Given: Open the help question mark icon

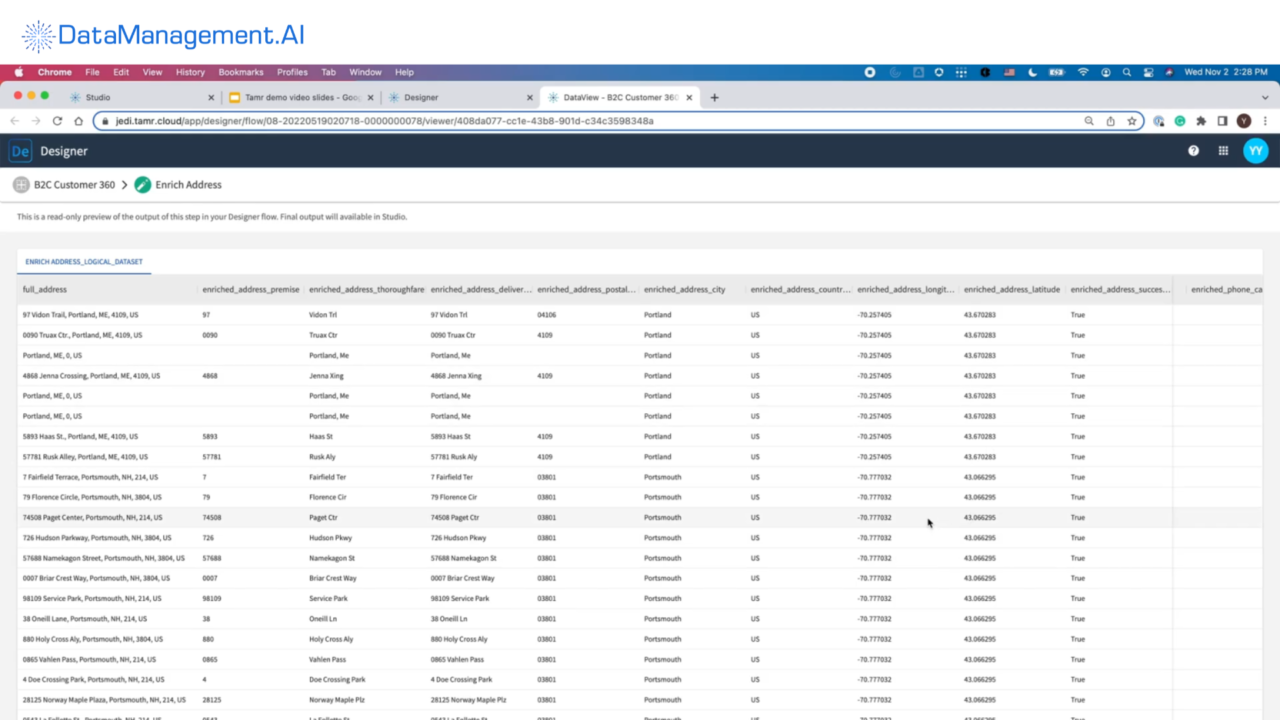Looking at the screenshot, I should coord(1193,151).
